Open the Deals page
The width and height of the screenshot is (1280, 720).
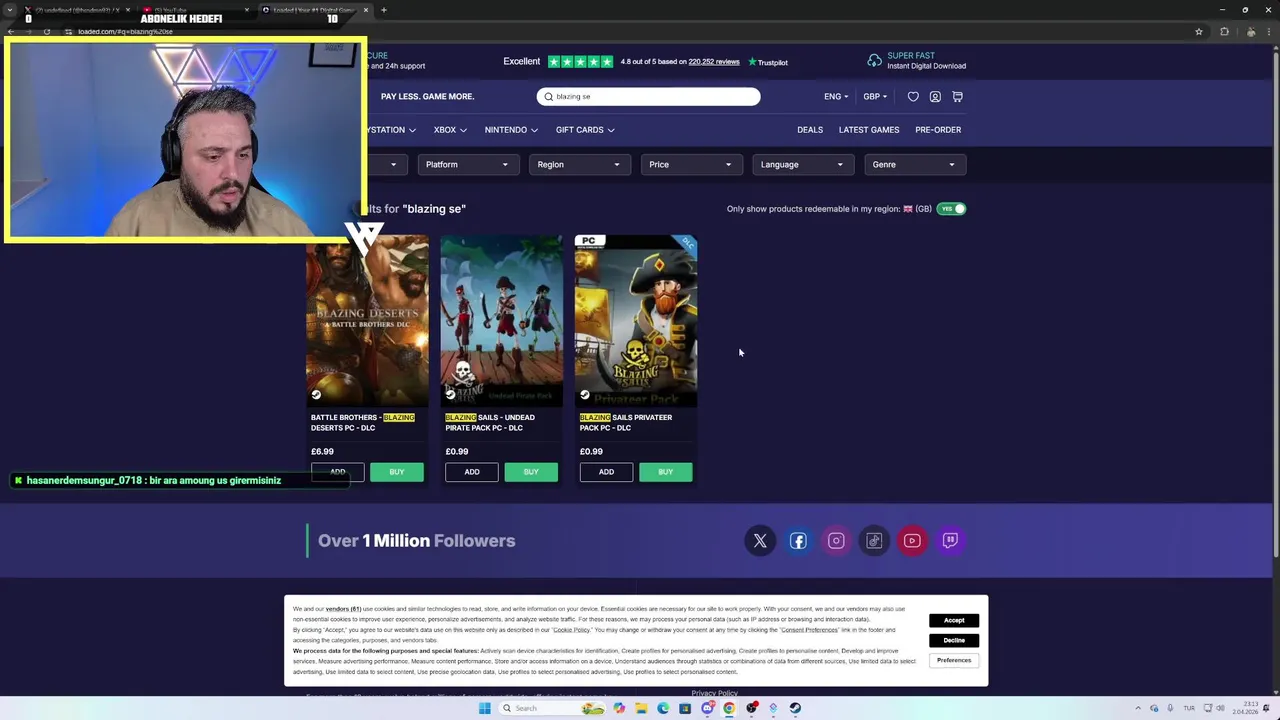pyautogui.click(x=810, y=130)
